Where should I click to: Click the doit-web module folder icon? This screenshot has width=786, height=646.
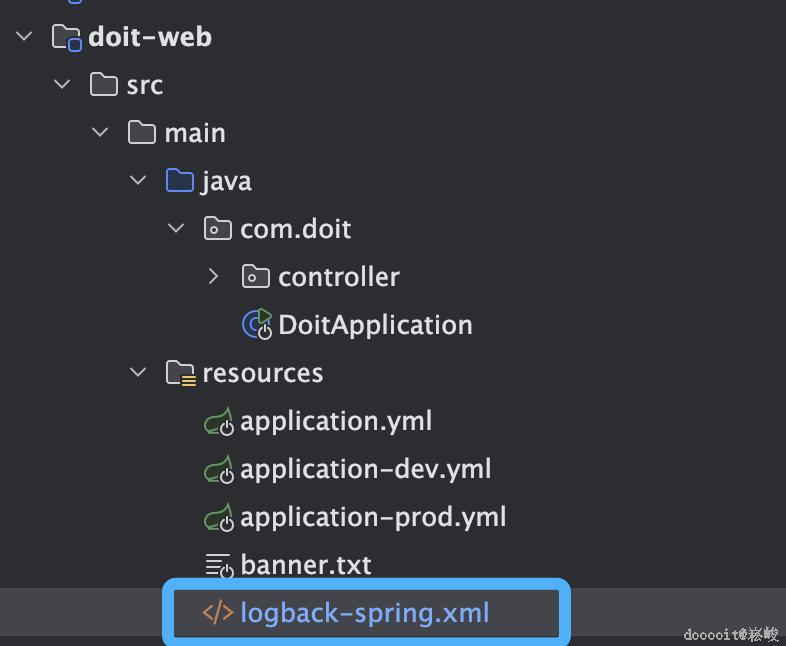tap(65, 37)
